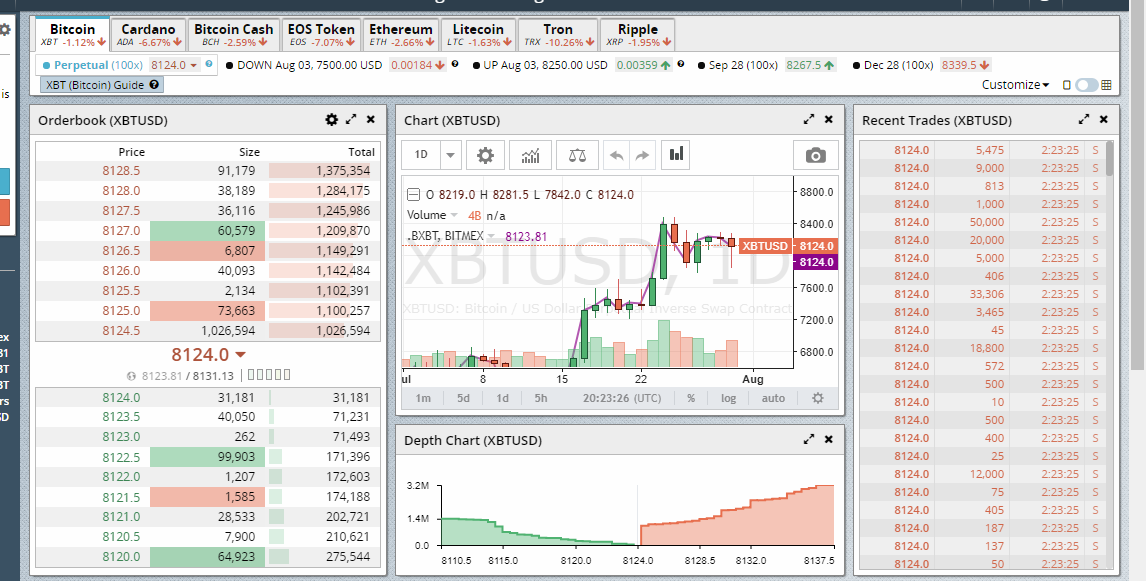The image size is (1146, 581).
Task: Switch to the EOS Token tab
Action: (x=321, y=35)
